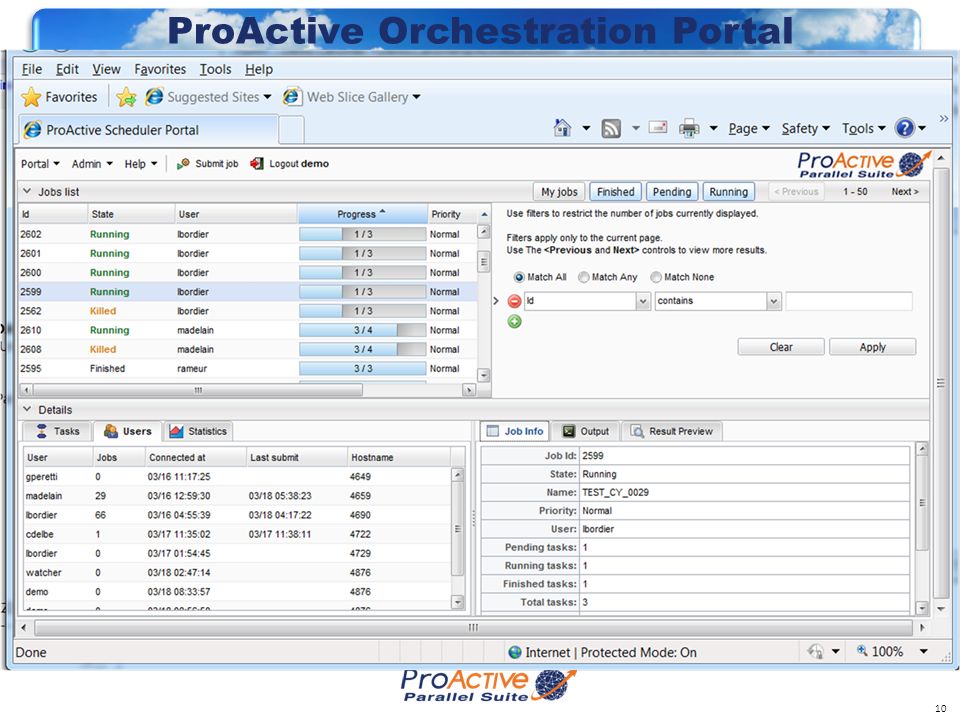This screenshot has height=720, width=960.
Task: Click the Read Mail icon
Action: (658, 127)
